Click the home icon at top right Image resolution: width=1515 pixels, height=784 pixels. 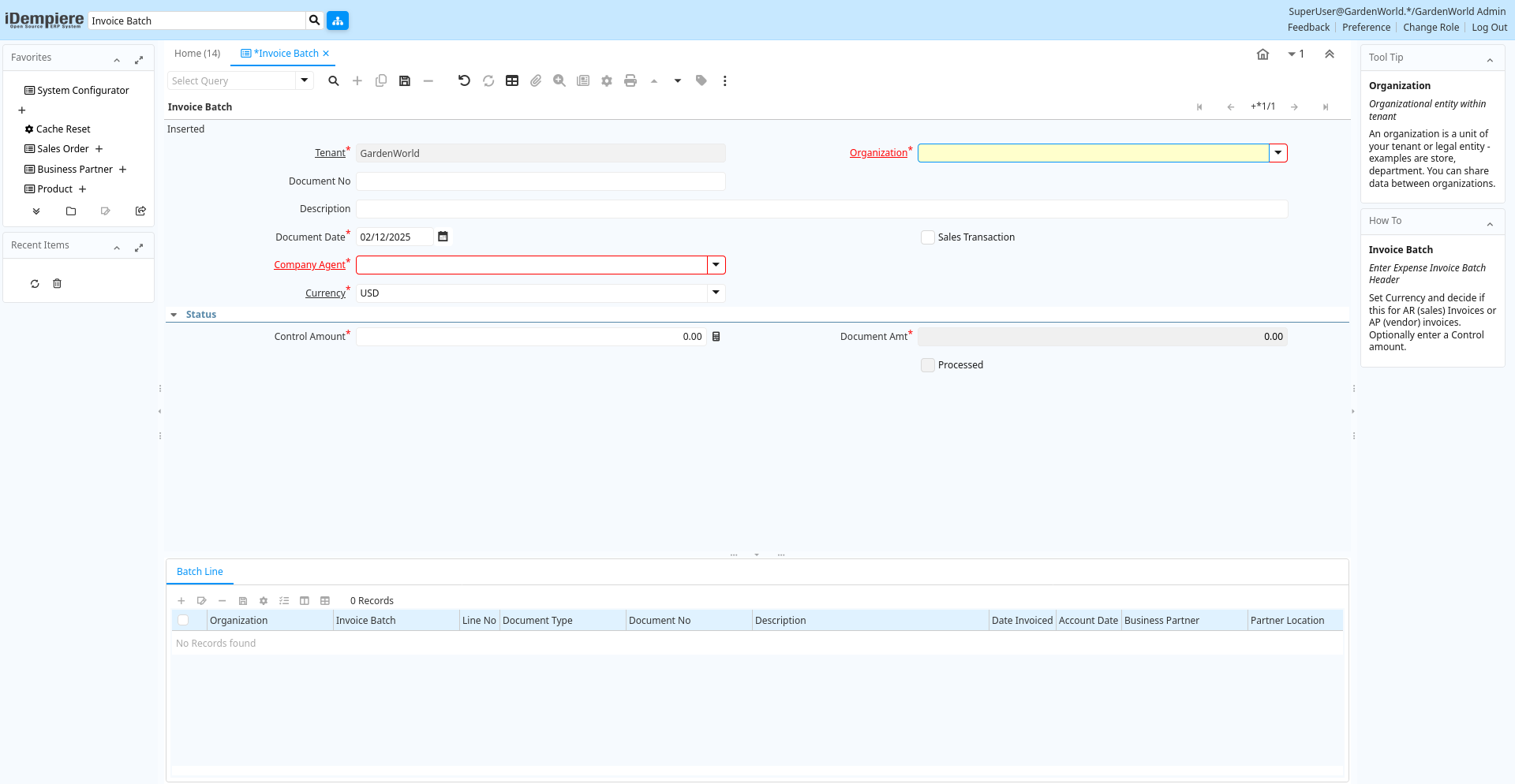click(x=1262, y=54)
